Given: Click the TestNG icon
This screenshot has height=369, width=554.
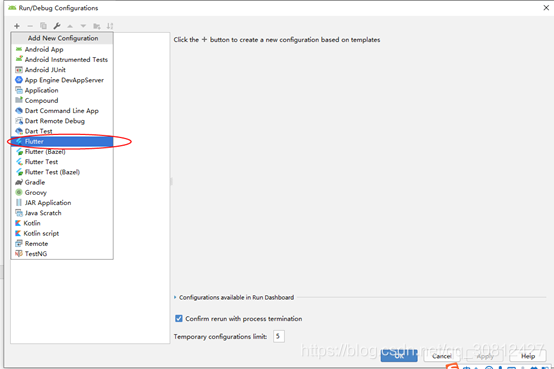Looking at the screenshot, I should [x=19, y=253].
